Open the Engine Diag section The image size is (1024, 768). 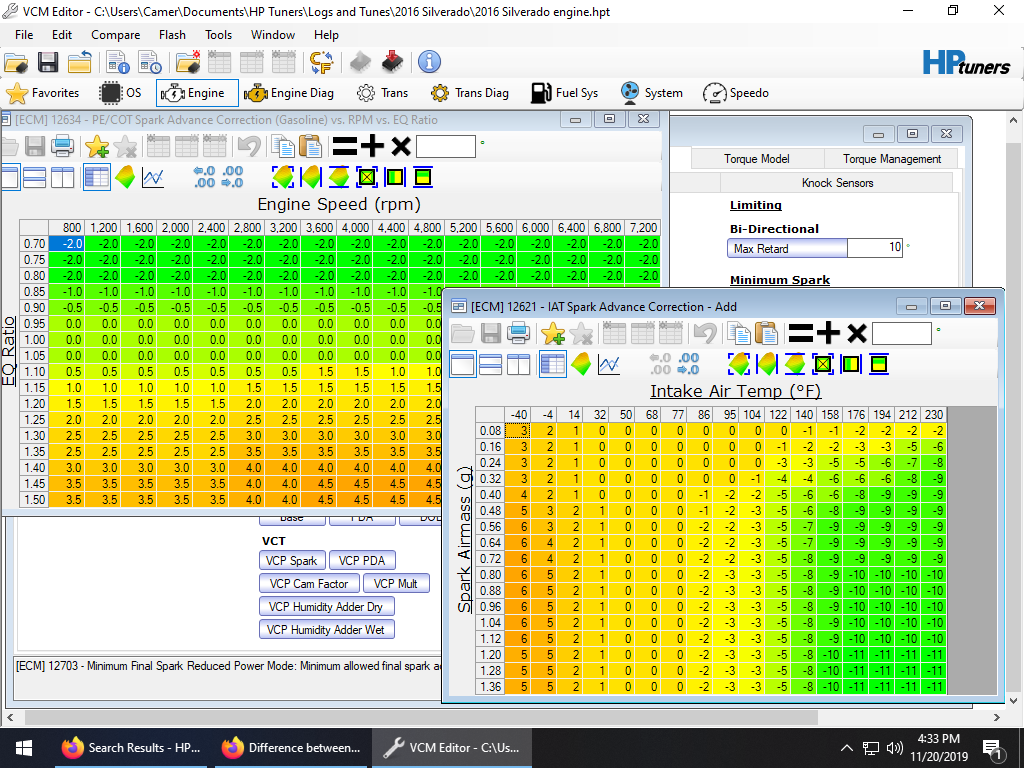289,93
